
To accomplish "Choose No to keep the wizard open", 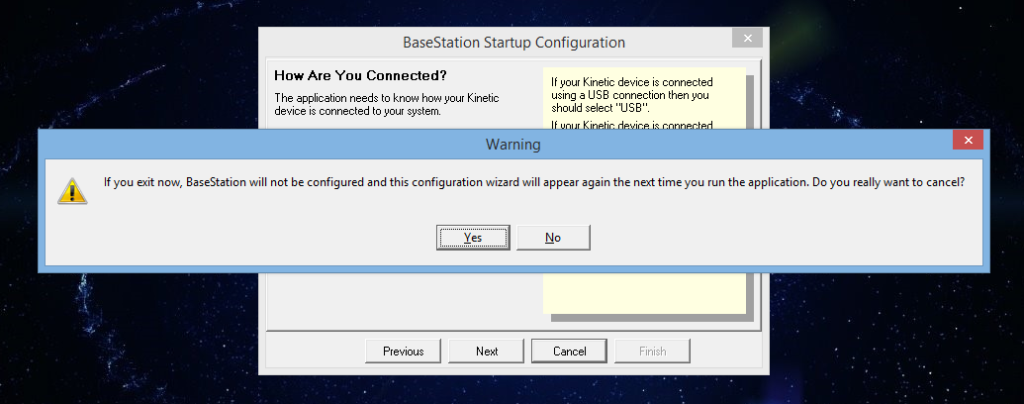I will (553, 238).
